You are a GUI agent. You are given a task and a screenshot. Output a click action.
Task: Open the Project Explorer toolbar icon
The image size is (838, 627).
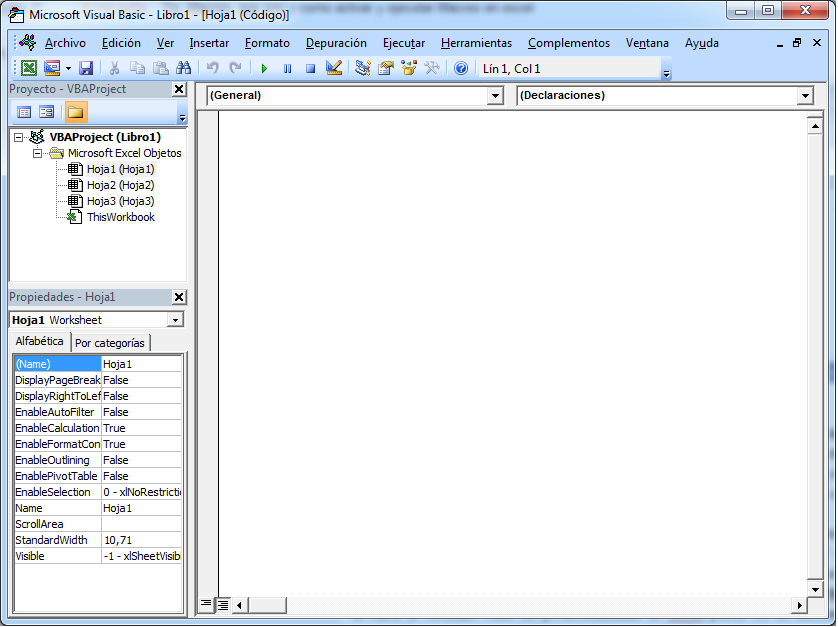pos(363,68)
